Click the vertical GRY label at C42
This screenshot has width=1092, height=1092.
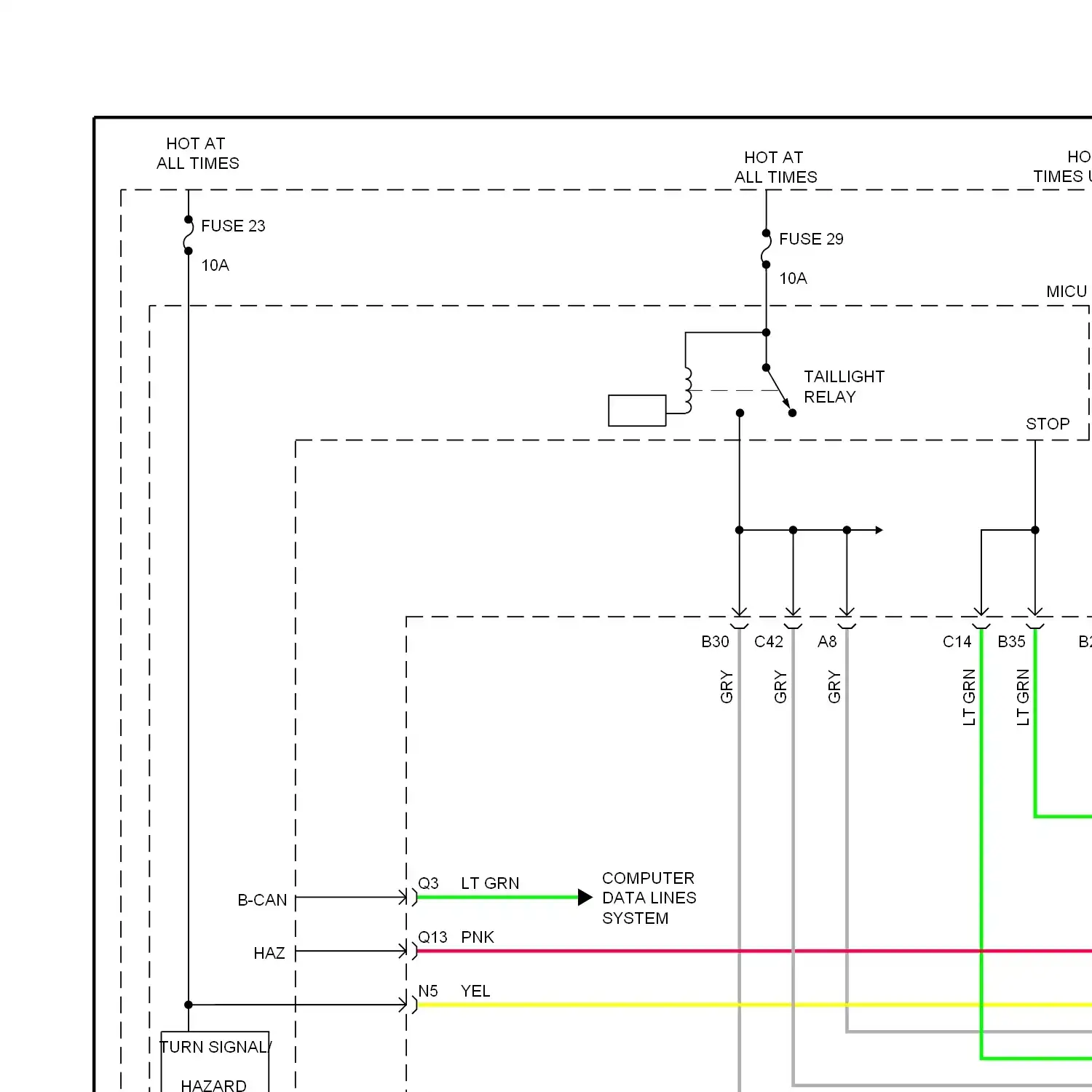point(780,687)
